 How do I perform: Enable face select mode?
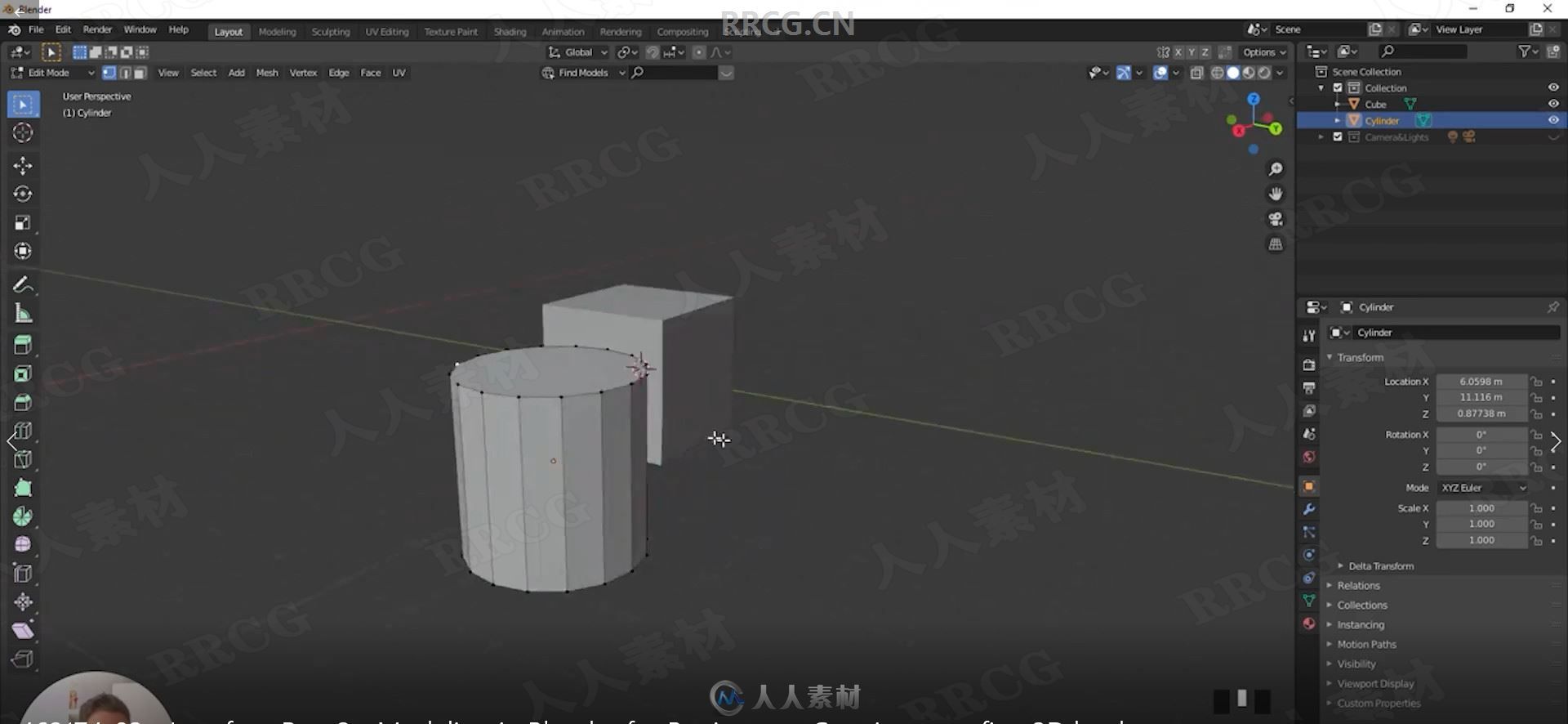pos(140,73)
